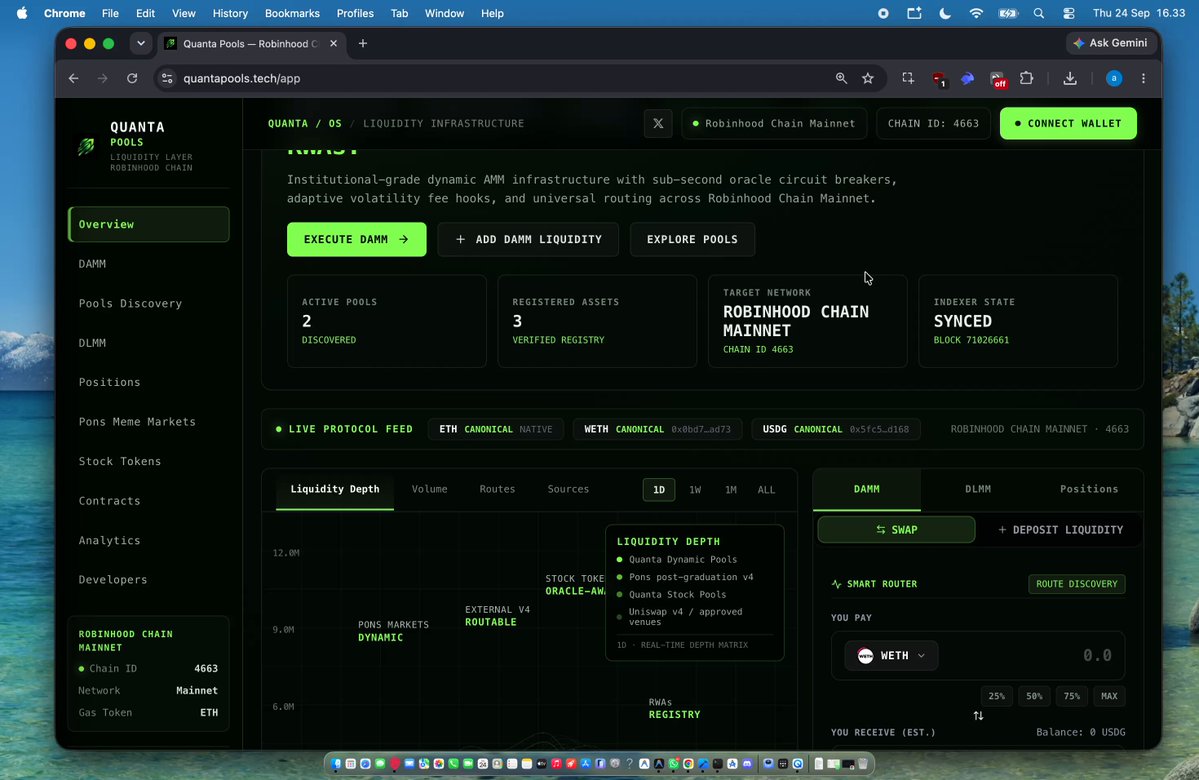Open Chrome three-dot menu
This screenshot has width=1199, height=780.
[1143, 78]
